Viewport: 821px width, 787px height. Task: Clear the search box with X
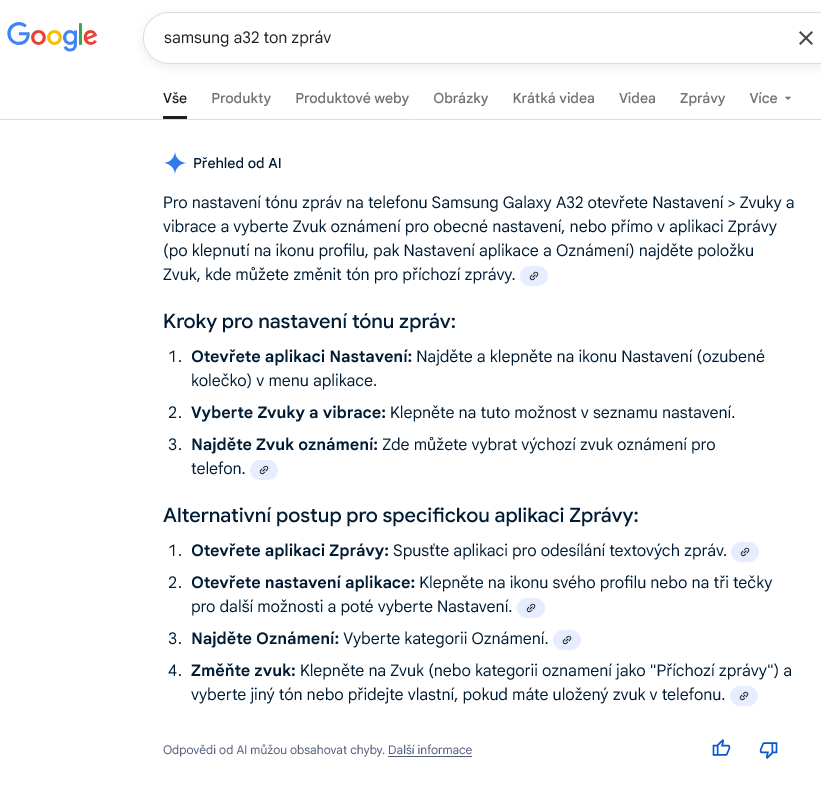[x=805, y=38]
